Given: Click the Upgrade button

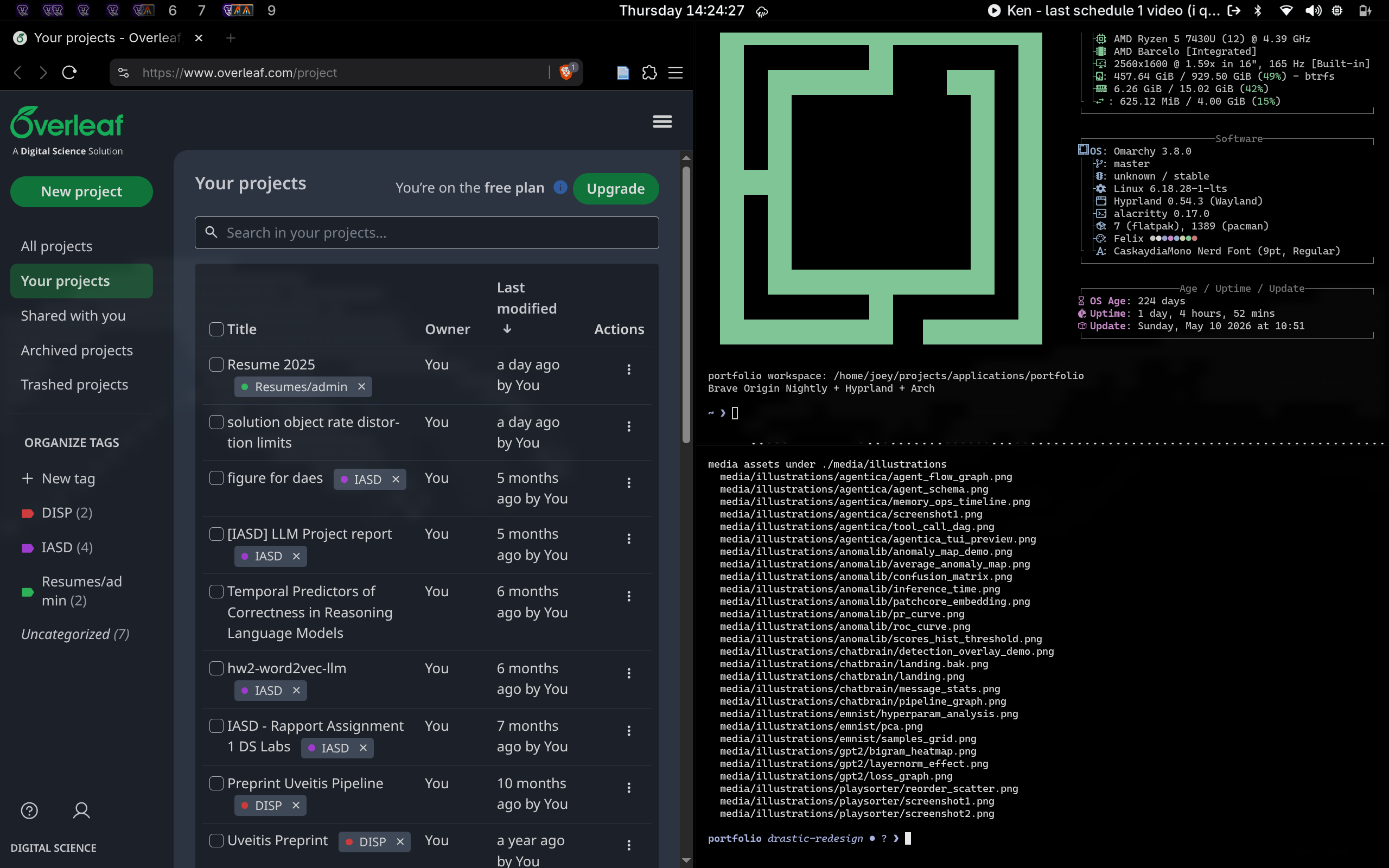Looking at the screenshot, I should tap(615, 188).
